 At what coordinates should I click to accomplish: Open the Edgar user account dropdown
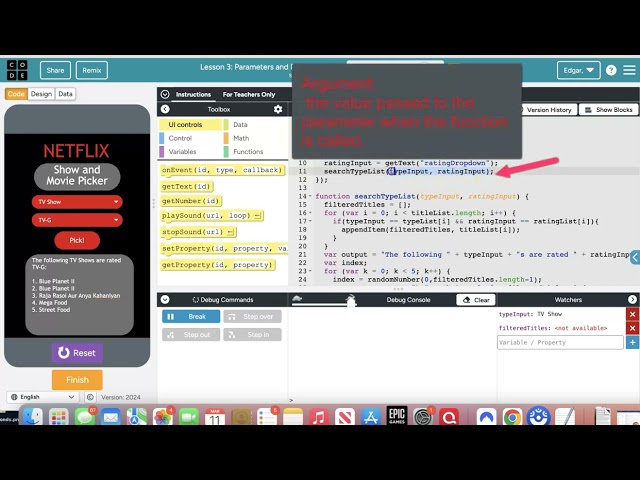coord(578,70)
